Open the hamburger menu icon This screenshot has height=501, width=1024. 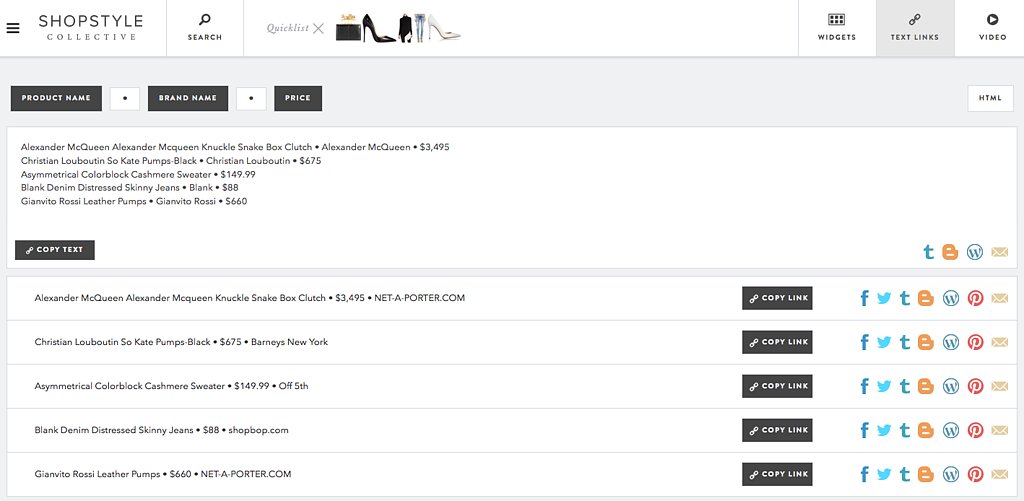pyautogui.click(x=13, y=29)
